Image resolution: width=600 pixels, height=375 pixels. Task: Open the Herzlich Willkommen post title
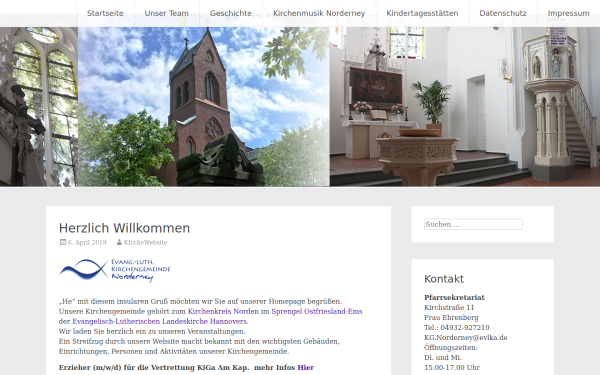tap(124, 228)
